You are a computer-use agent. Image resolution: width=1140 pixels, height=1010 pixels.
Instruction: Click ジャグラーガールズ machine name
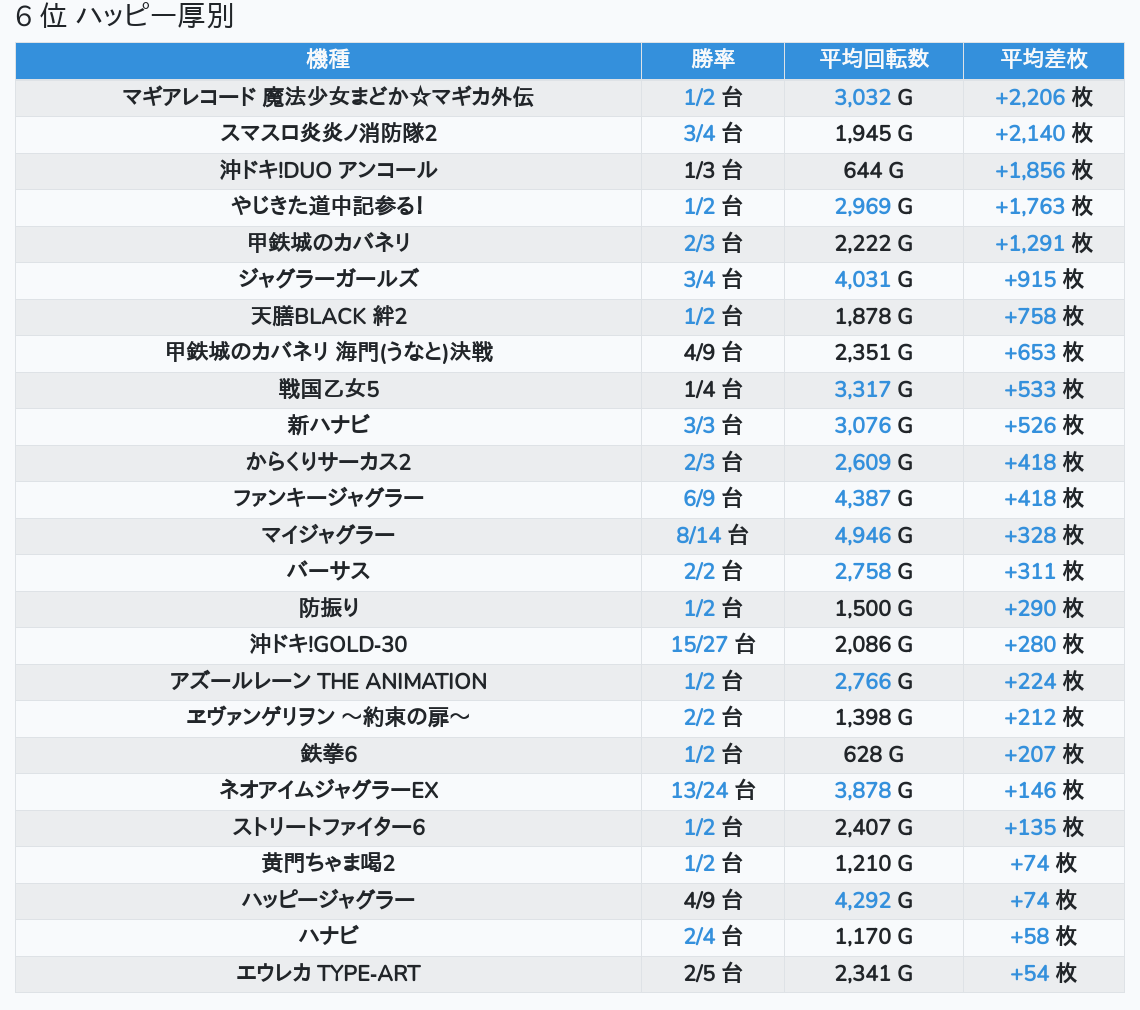(x=328, y=279)
